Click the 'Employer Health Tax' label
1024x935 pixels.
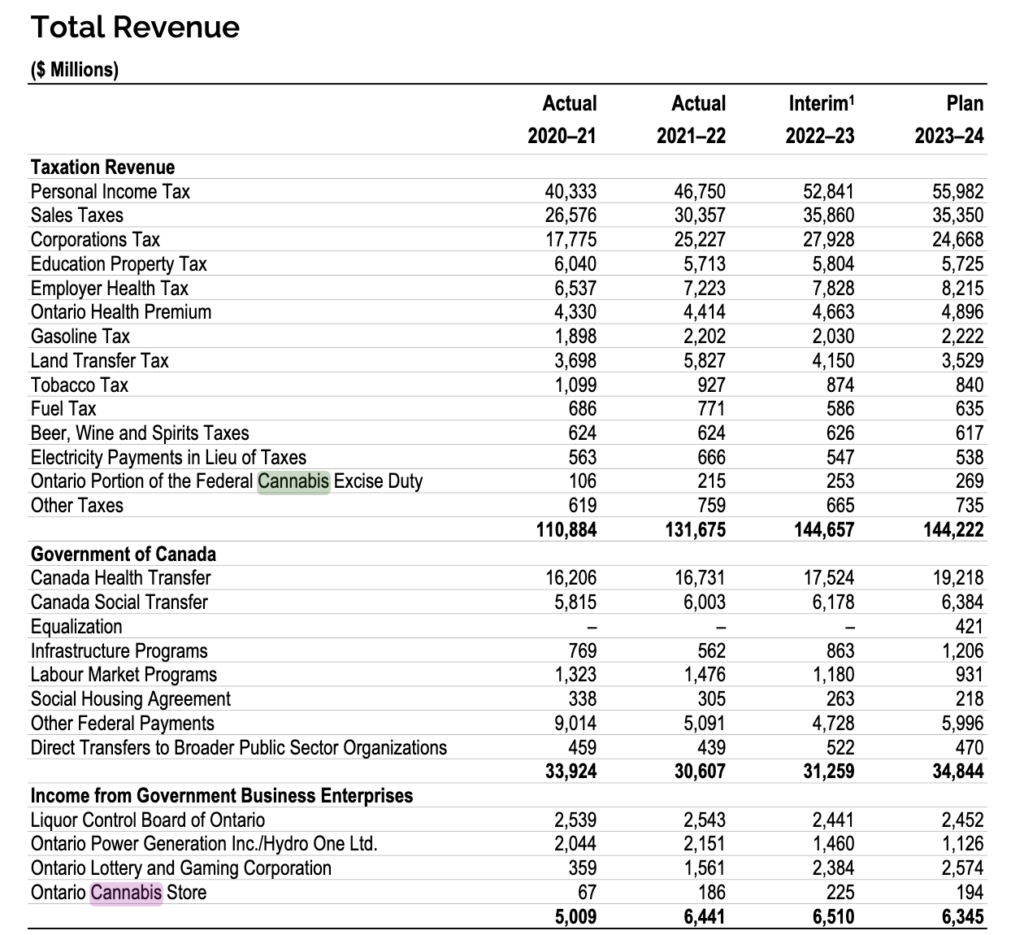110,288
